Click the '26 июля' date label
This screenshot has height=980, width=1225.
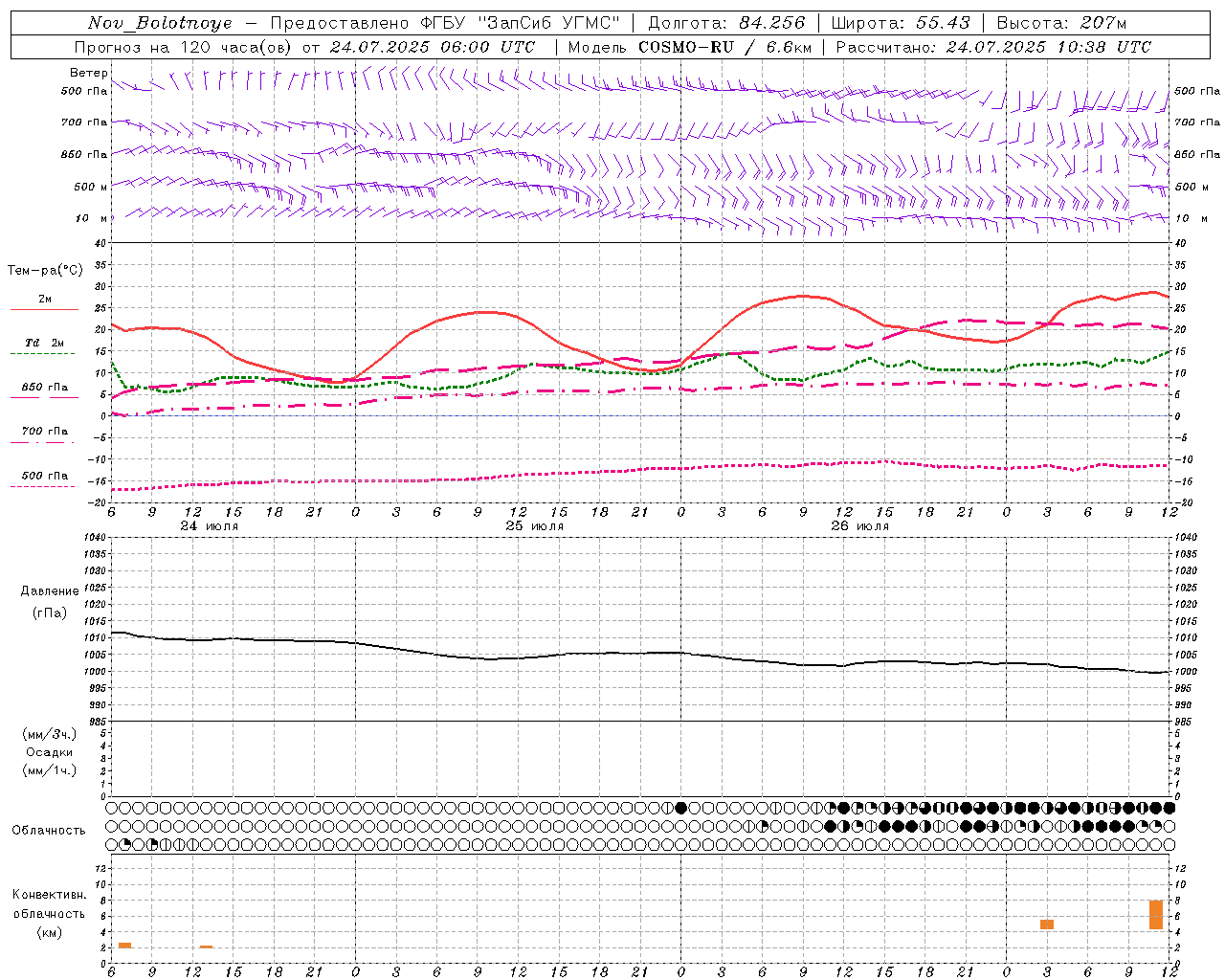click(x=860, y=526)
